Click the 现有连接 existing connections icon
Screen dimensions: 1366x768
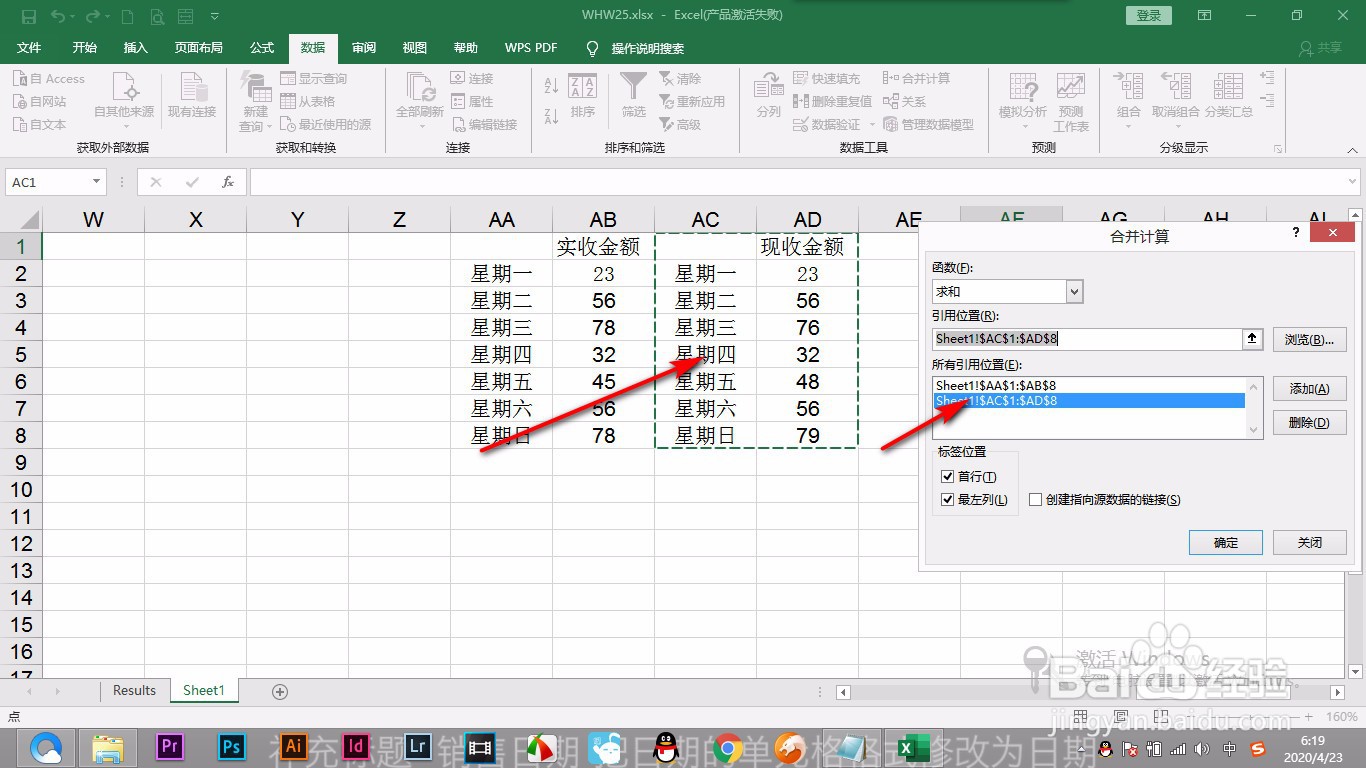(x=192, y=97)
